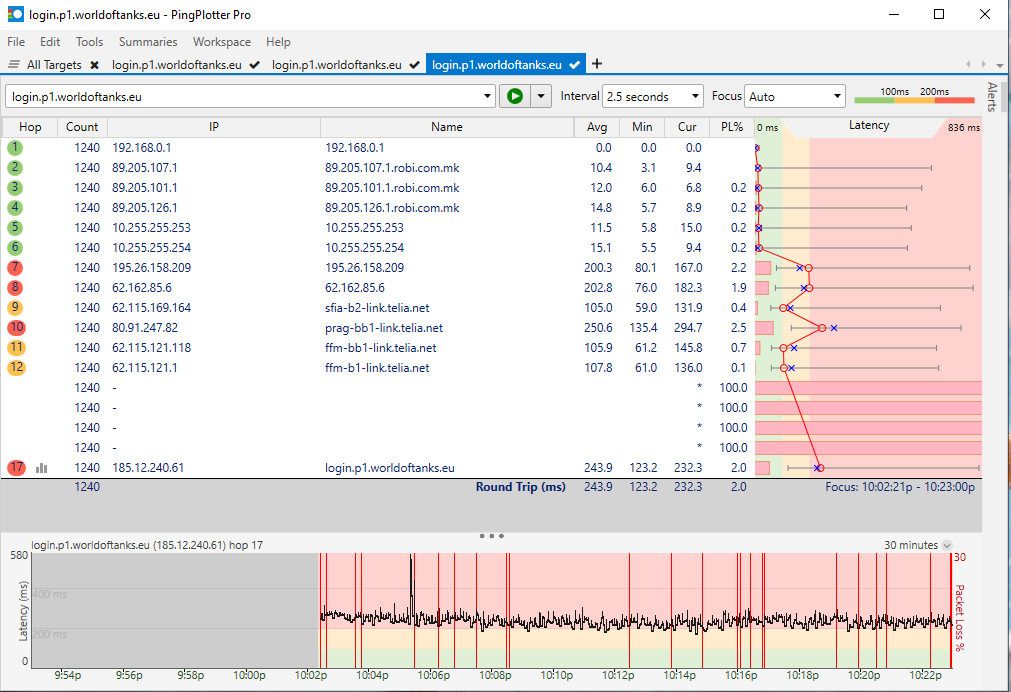Image resolution: width=1011 pixels, height=692 pixels.
Task: Select the 192.168.0.1 IP cell
Action: point(142,148)
